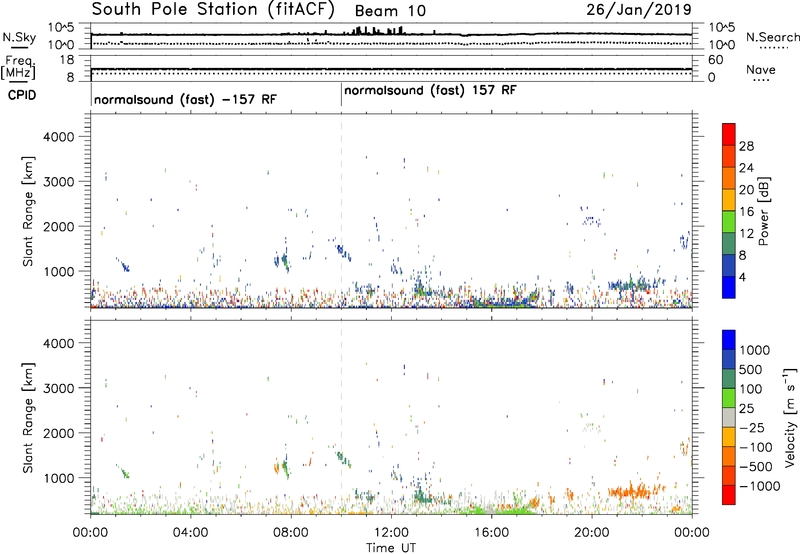Click the '18' frequency axis label
This screenshot has height=554, width=800.
(67, 60)
